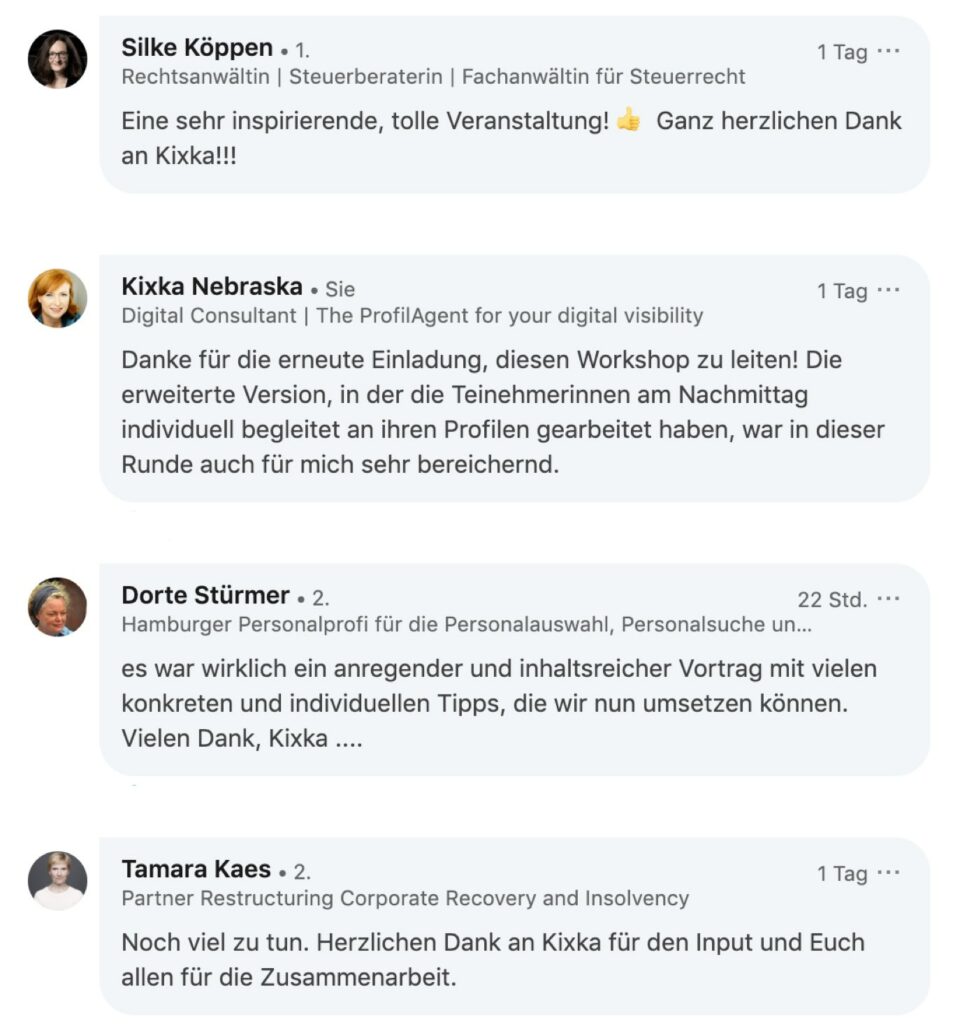
Task: Click the Dorte Stürmer name link
Action: [205, 595]
